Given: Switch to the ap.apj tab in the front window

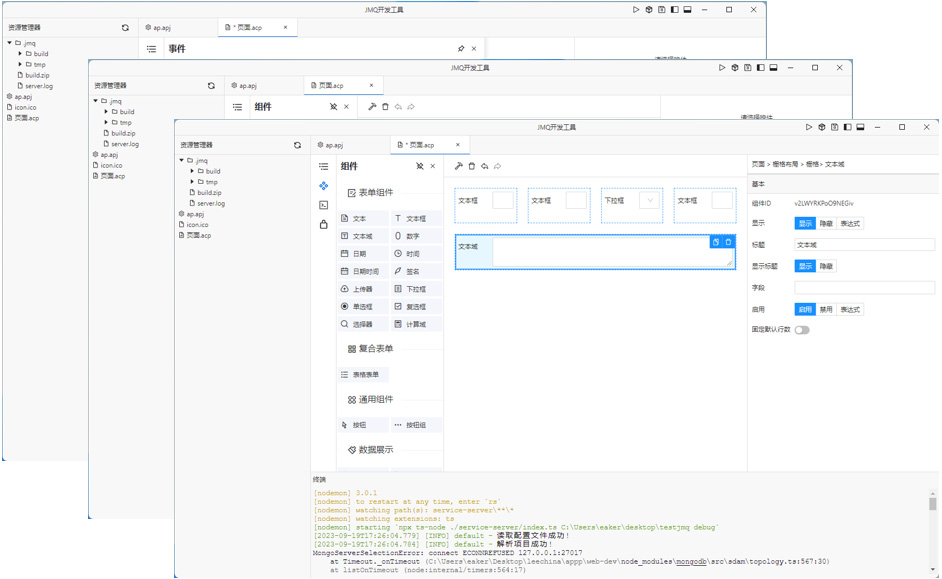Looking at the screenshot, I should [351, 145].
